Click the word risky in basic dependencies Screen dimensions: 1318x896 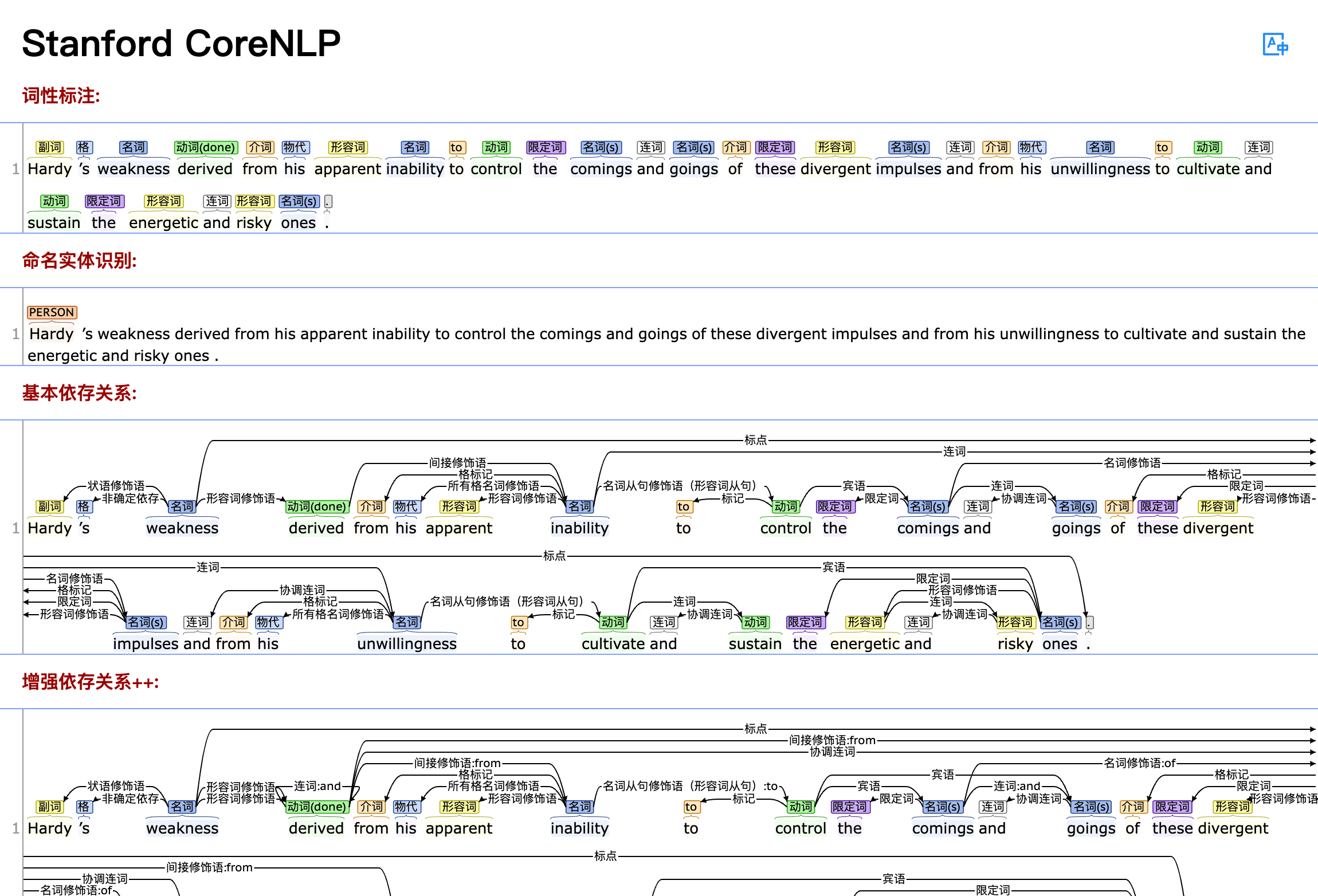[1015, 644]
